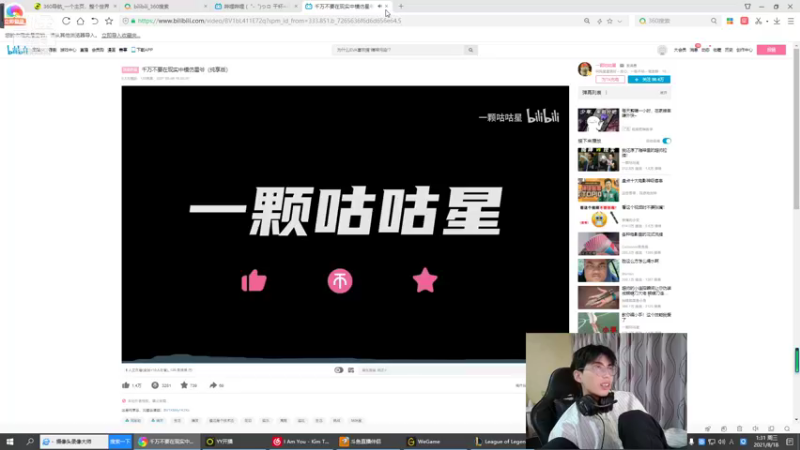Click the scissors screenshot tool icon

click(759, 21)
